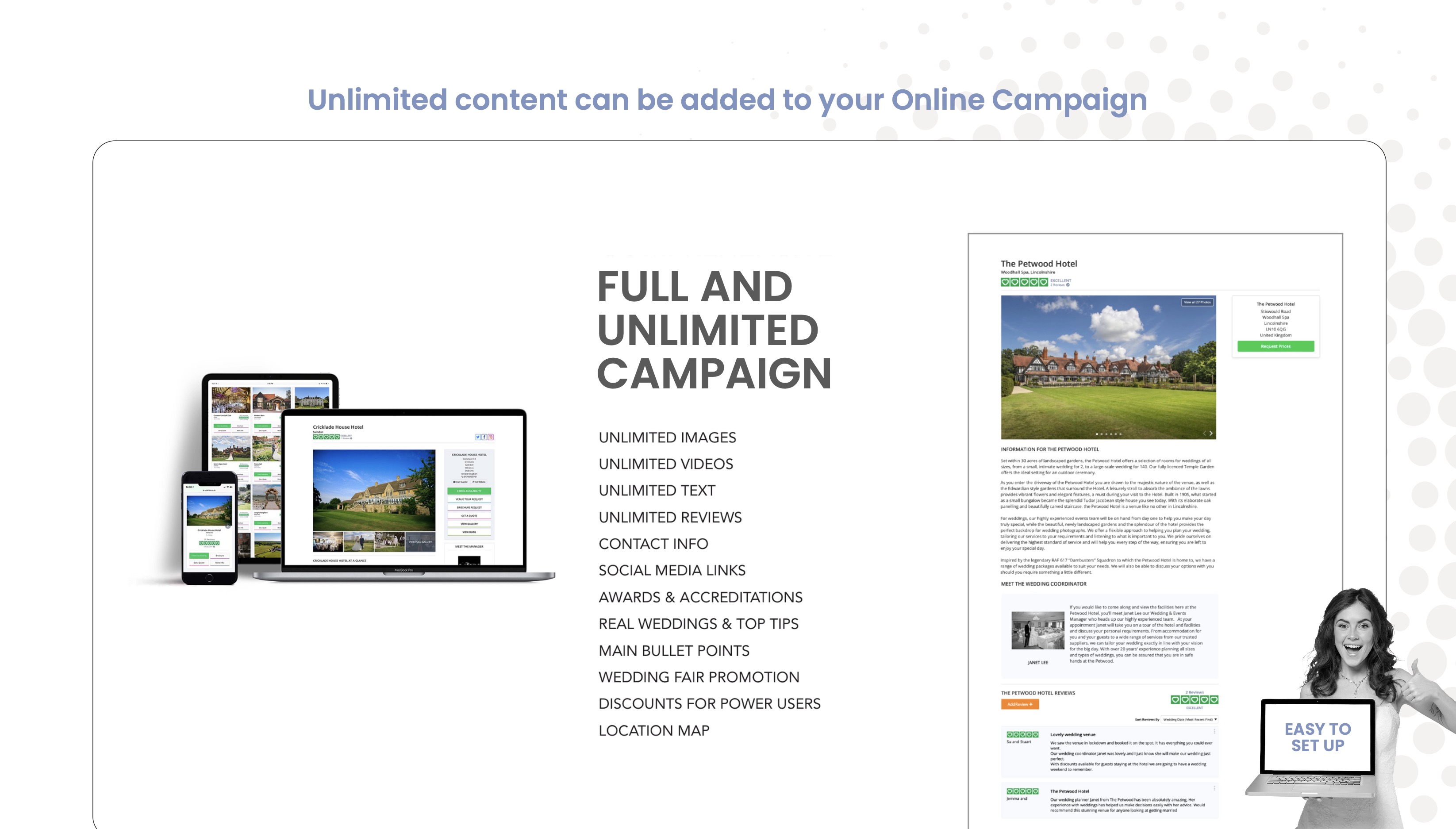
Task: Click next arrow on Petwood photo carousel
Action: point(1210,433)
